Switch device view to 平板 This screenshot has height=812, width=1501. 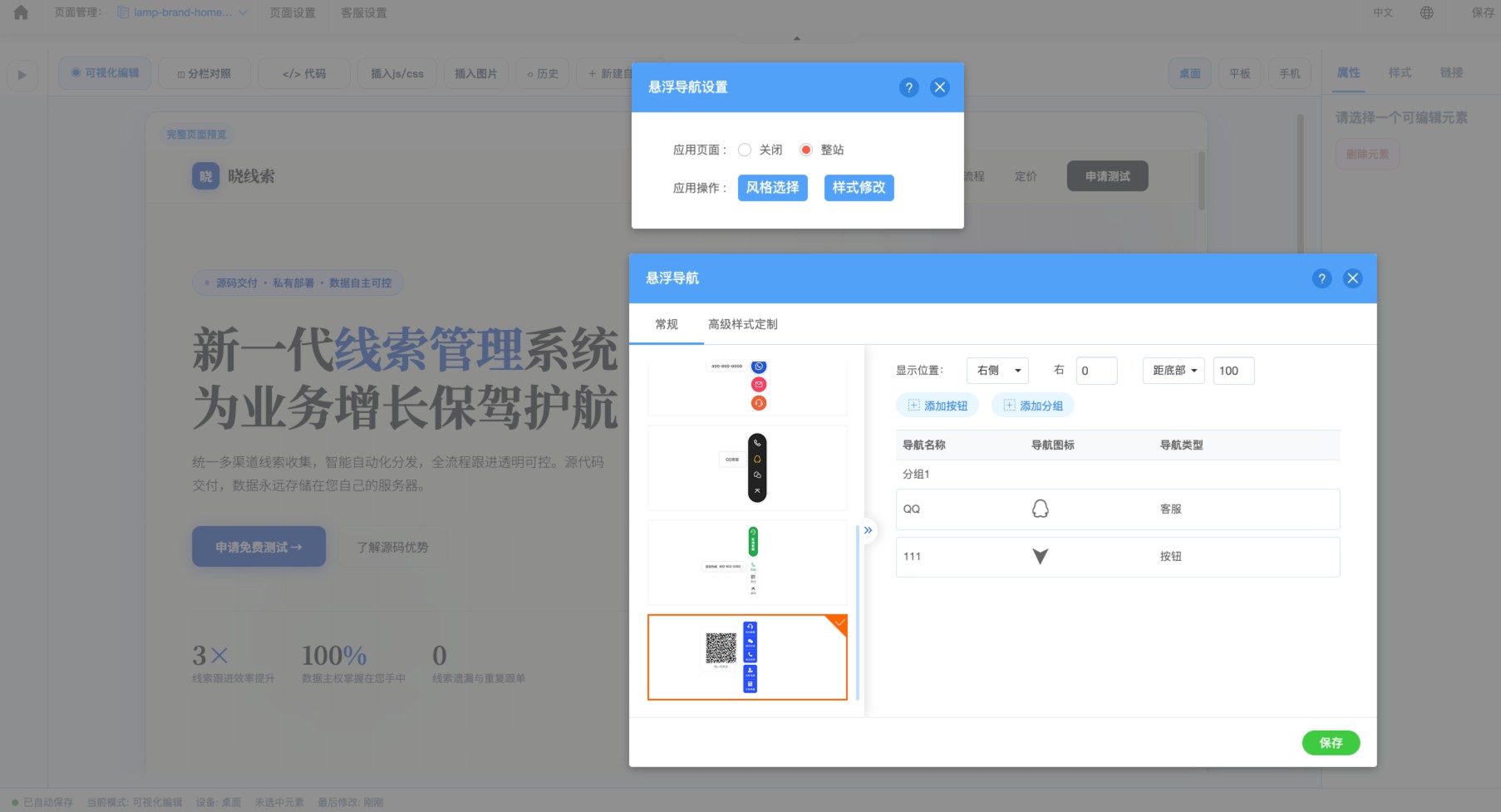coord(1240,73)
